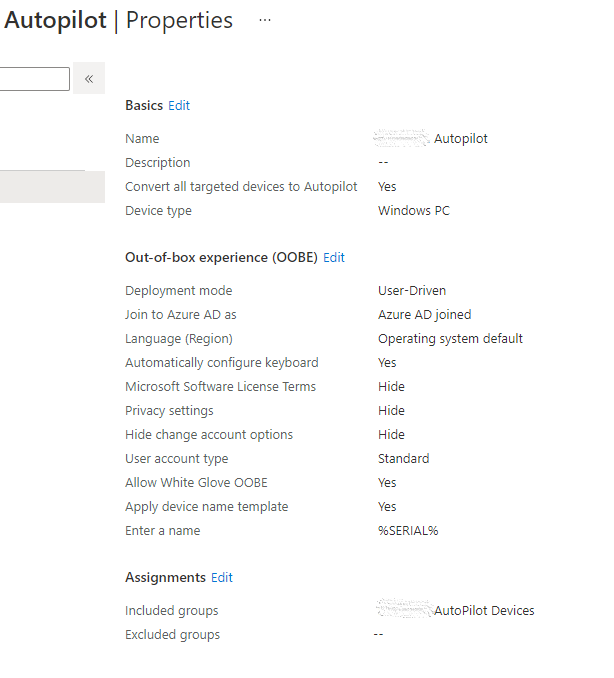Click the 'Enter a name' label
Screen dimensions: 614x678
tap(163, 531)
